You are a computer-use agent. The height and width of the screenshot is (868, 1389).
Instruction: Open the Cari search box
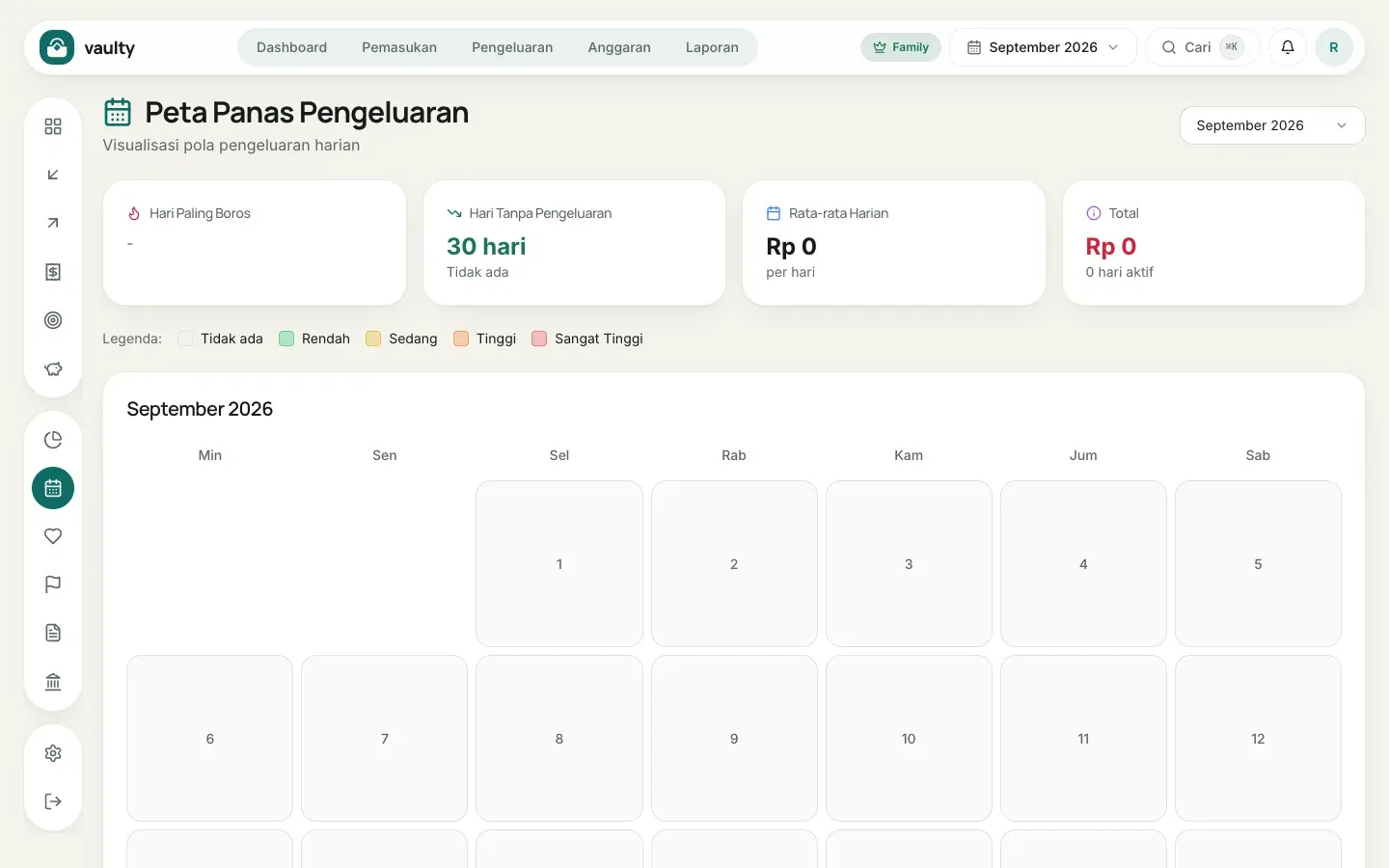(1202, 47)
